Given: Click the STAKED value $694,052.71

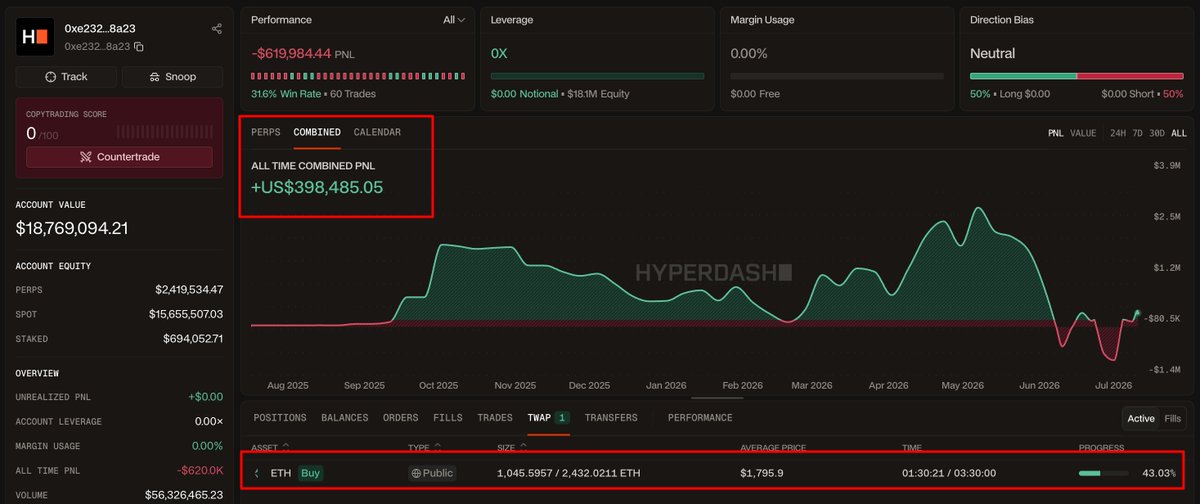Looking at the screenshot, I should (x=193, y=339).
